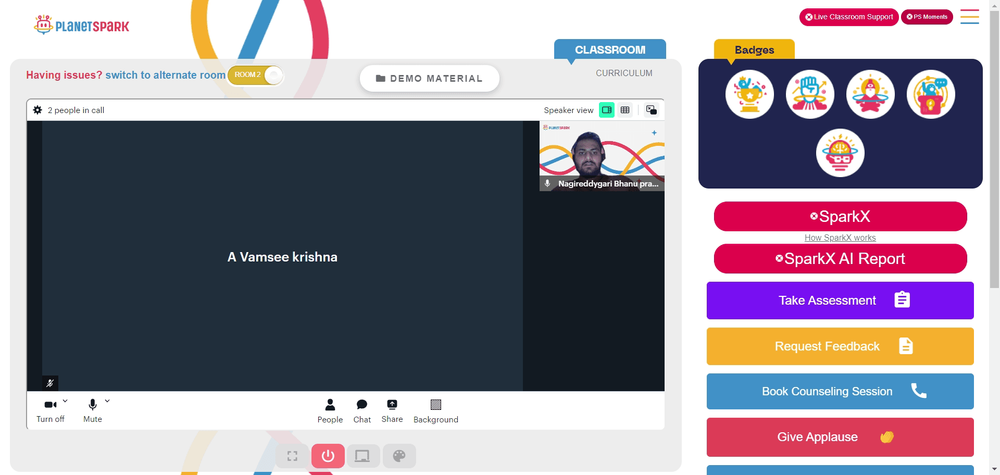The image size is (1000, 475).
Task: Click the podium speaker badge
Action: coord(931,94)
